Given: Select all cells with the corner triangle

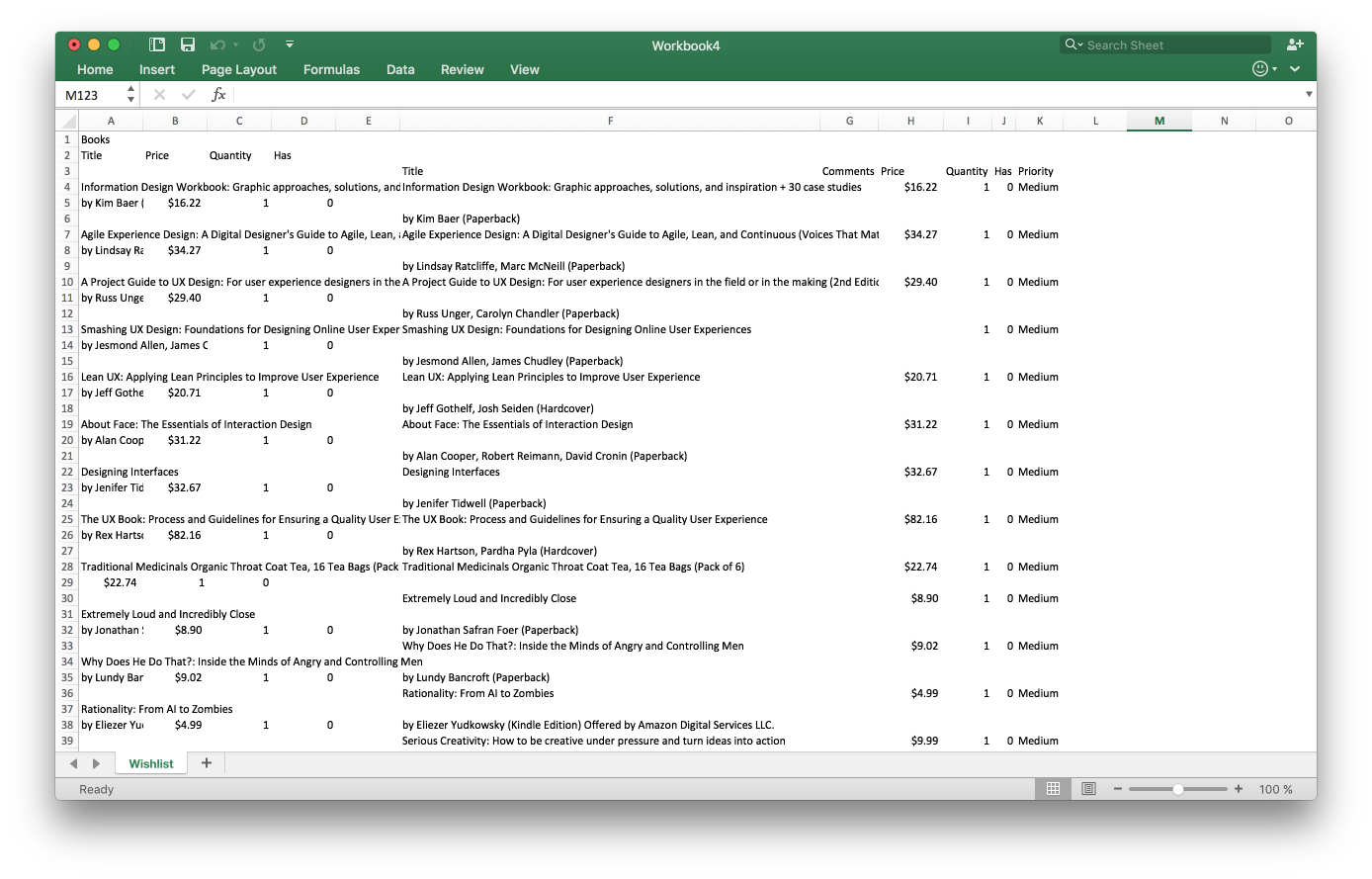Looking at the screenshot, I should click(68, 122).
